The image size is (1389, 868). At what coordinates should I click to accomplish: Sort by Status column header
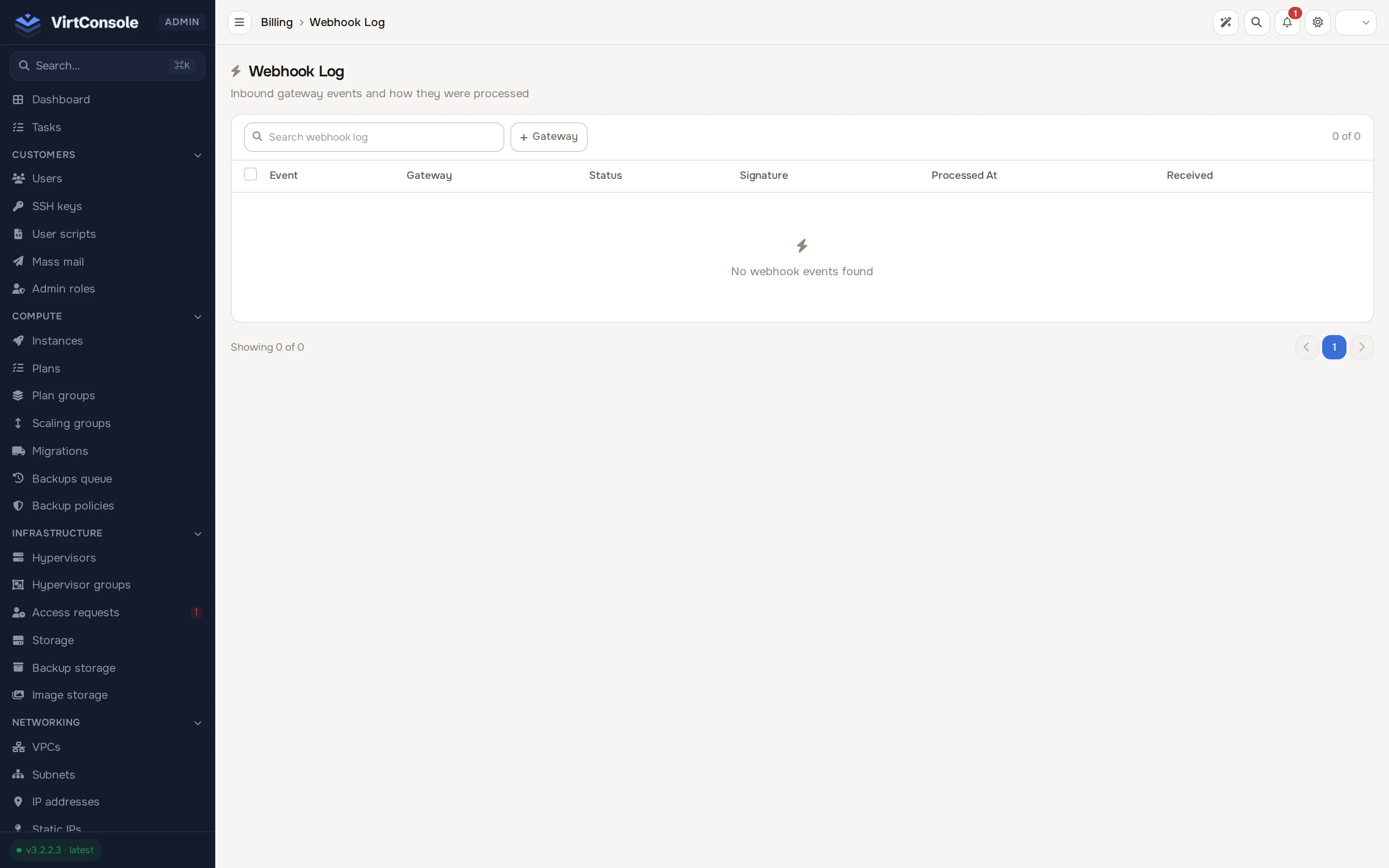click(605, 175)
